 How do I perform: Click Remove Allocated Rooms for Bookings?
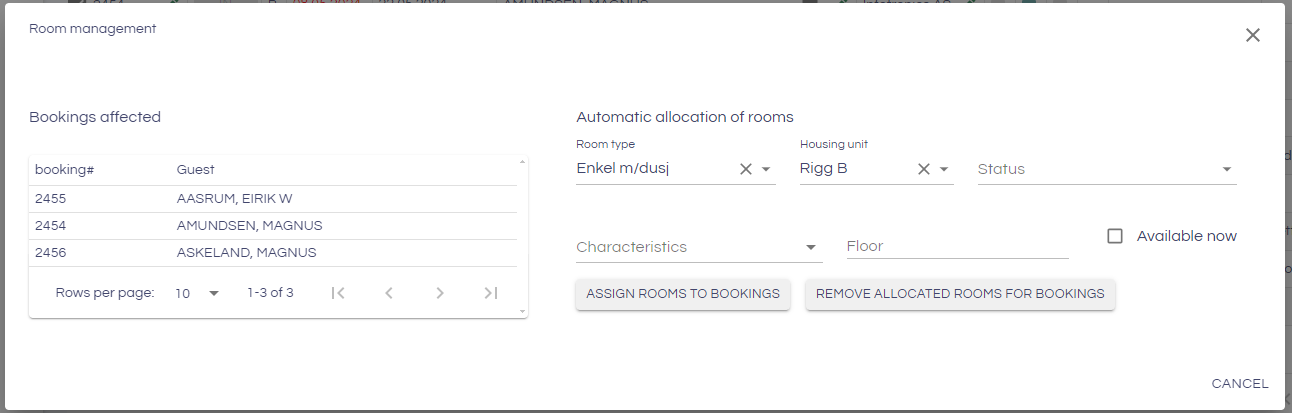pos(960,294)
